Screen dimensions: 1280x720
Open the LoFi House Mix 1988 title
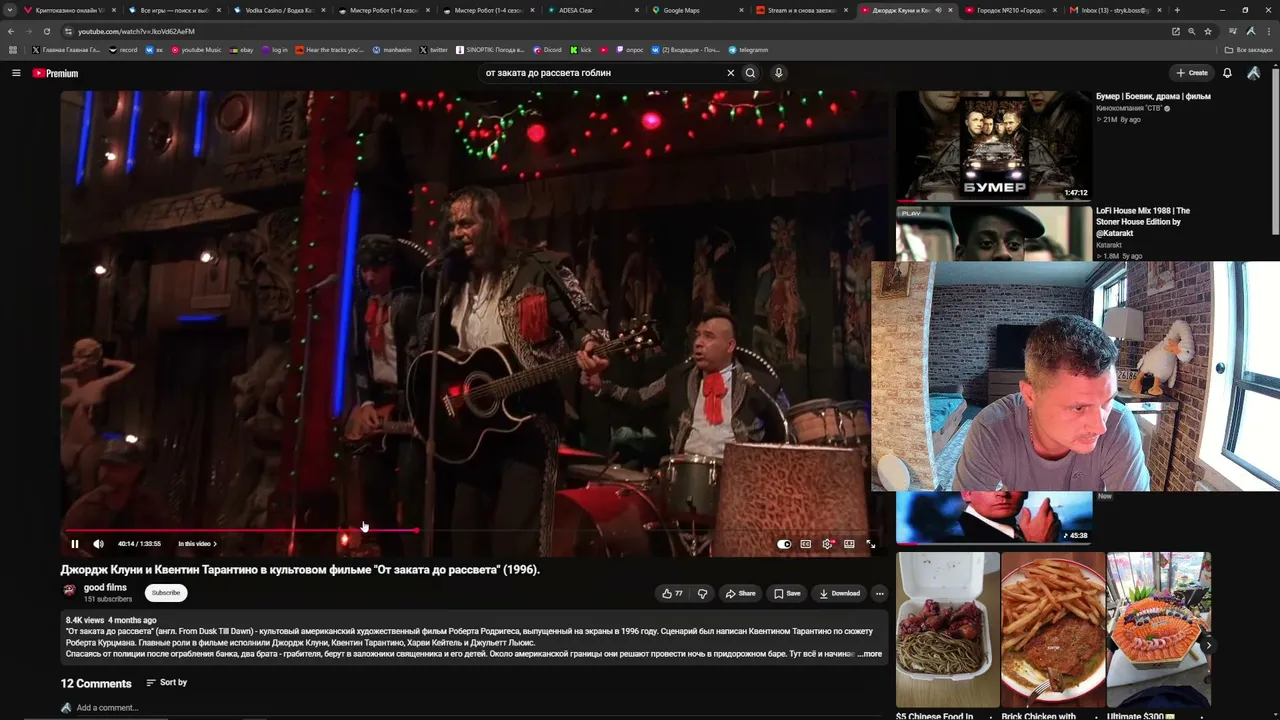point(1143,222)
